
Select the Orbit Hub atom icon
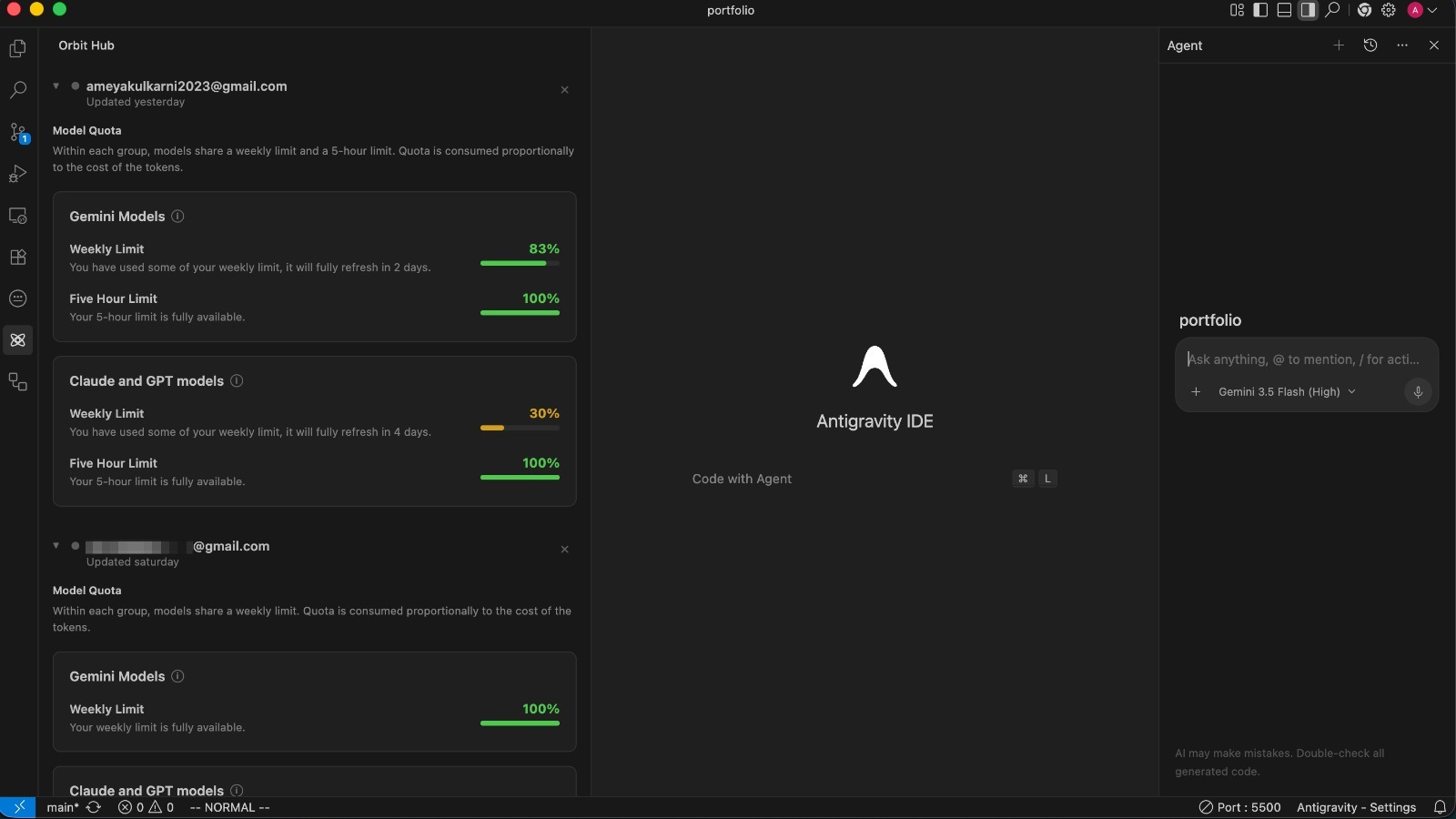point(17,340)
